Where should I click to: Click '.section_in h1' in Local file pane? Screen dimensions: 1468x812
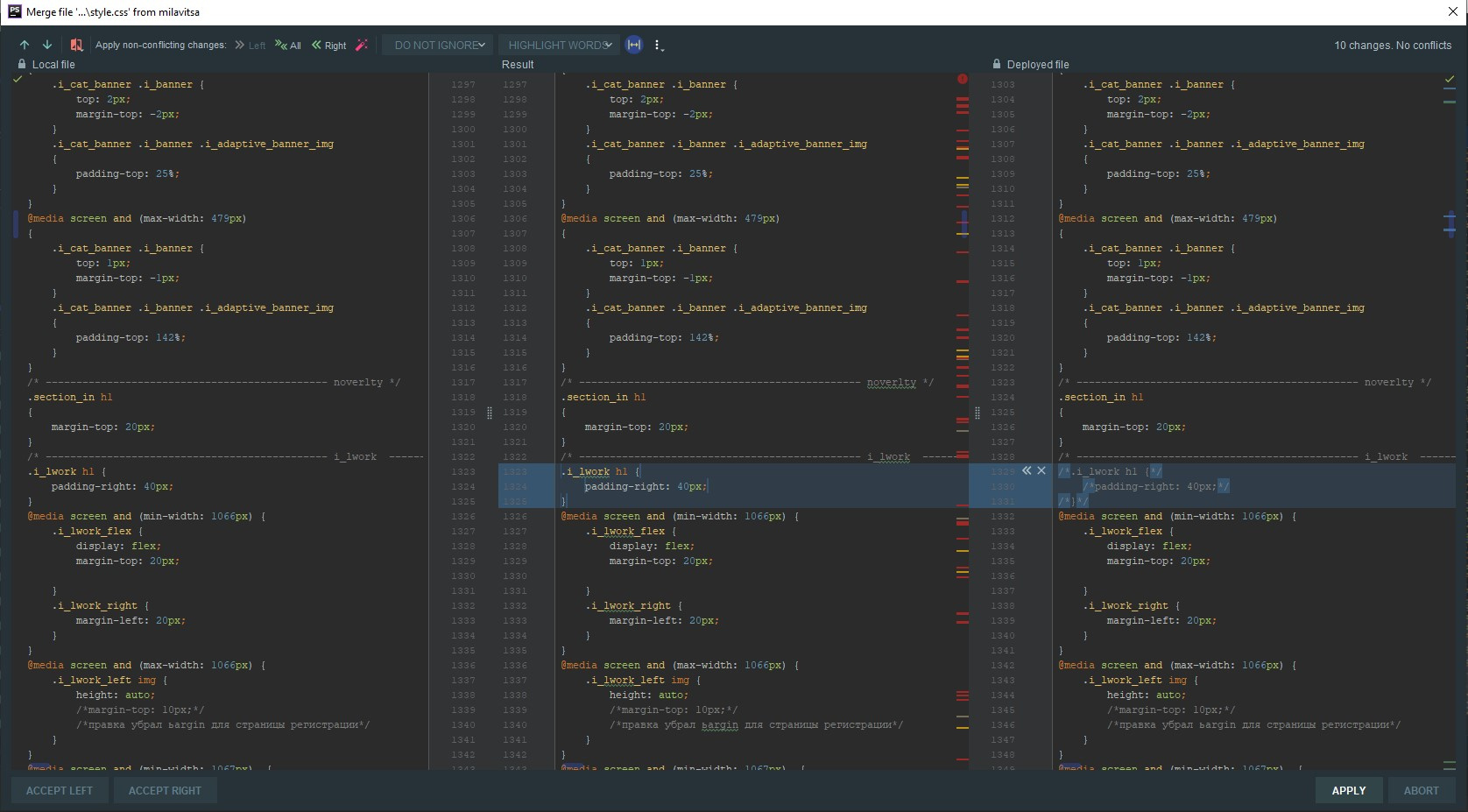tap(70, 397)
